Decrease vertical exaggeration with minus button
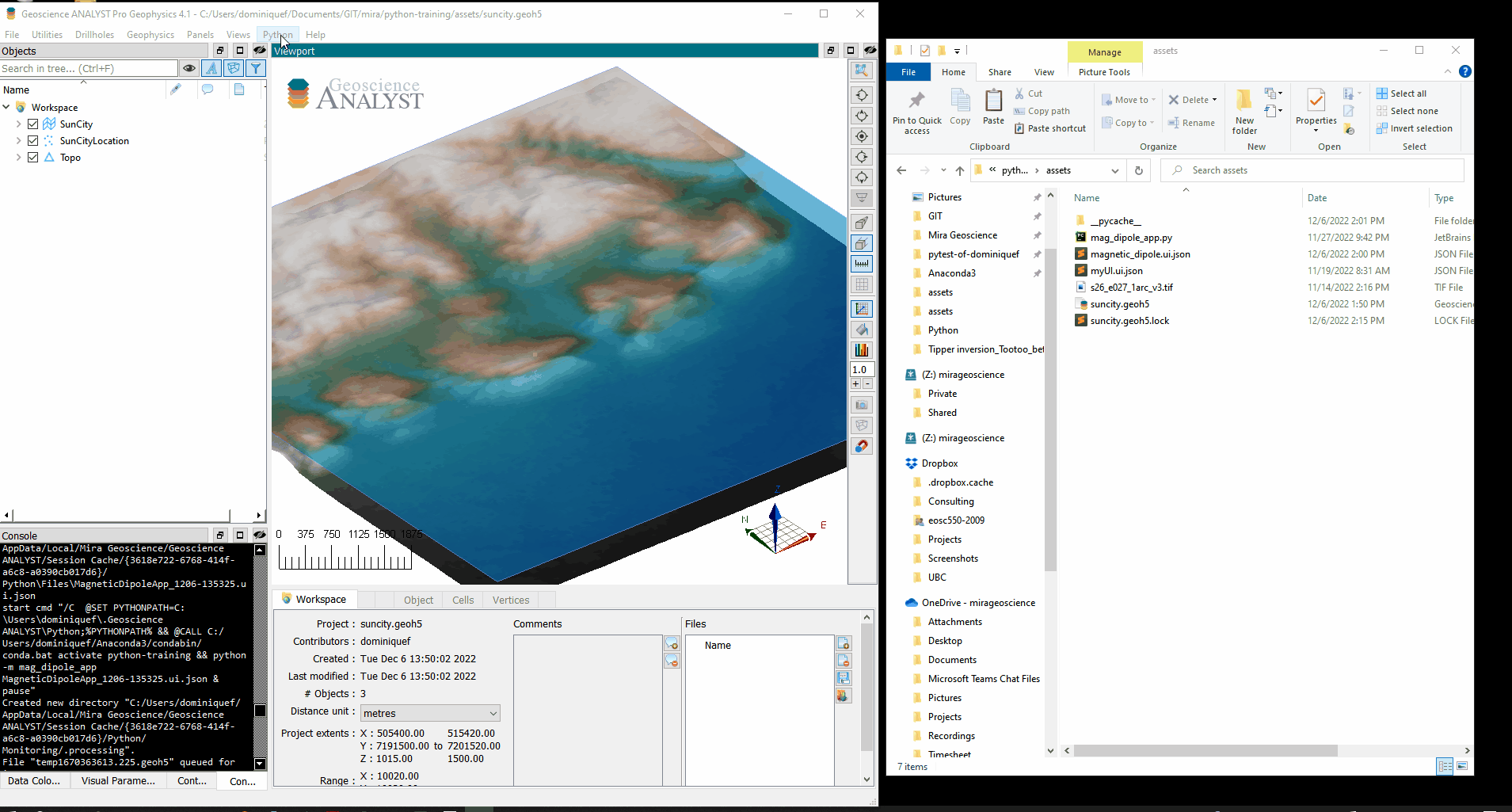The height and width of the screenshot is (812, 1512). [x=867, y=384]
